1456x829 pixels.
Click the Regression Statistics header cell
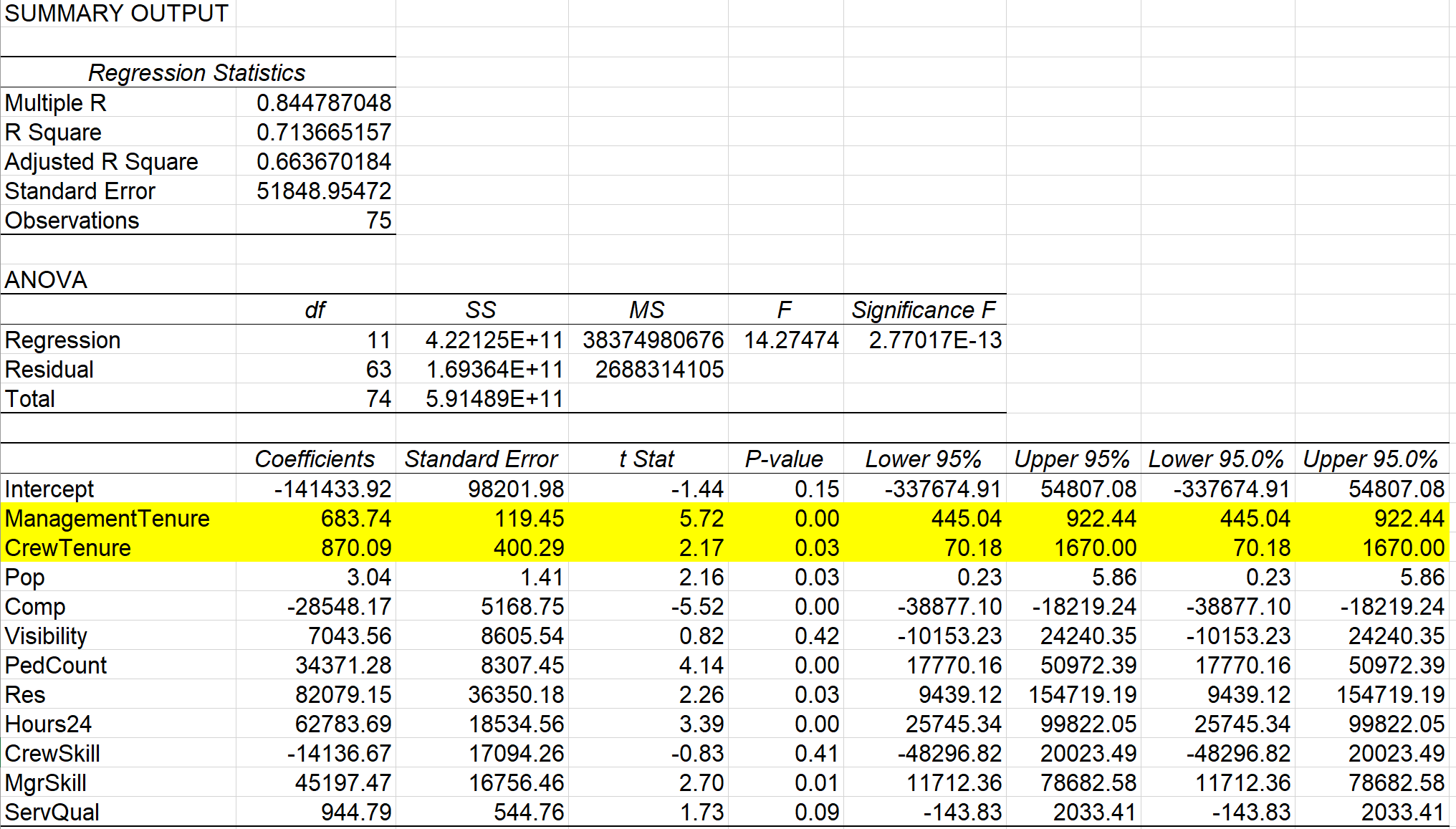[x=196, y=72]
